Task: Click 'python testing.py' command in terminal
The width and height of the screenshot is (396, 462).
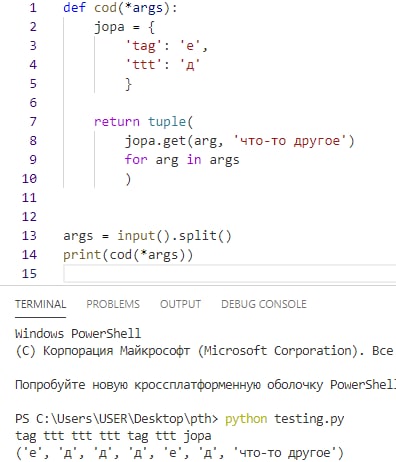Action: tap(284, 419)
